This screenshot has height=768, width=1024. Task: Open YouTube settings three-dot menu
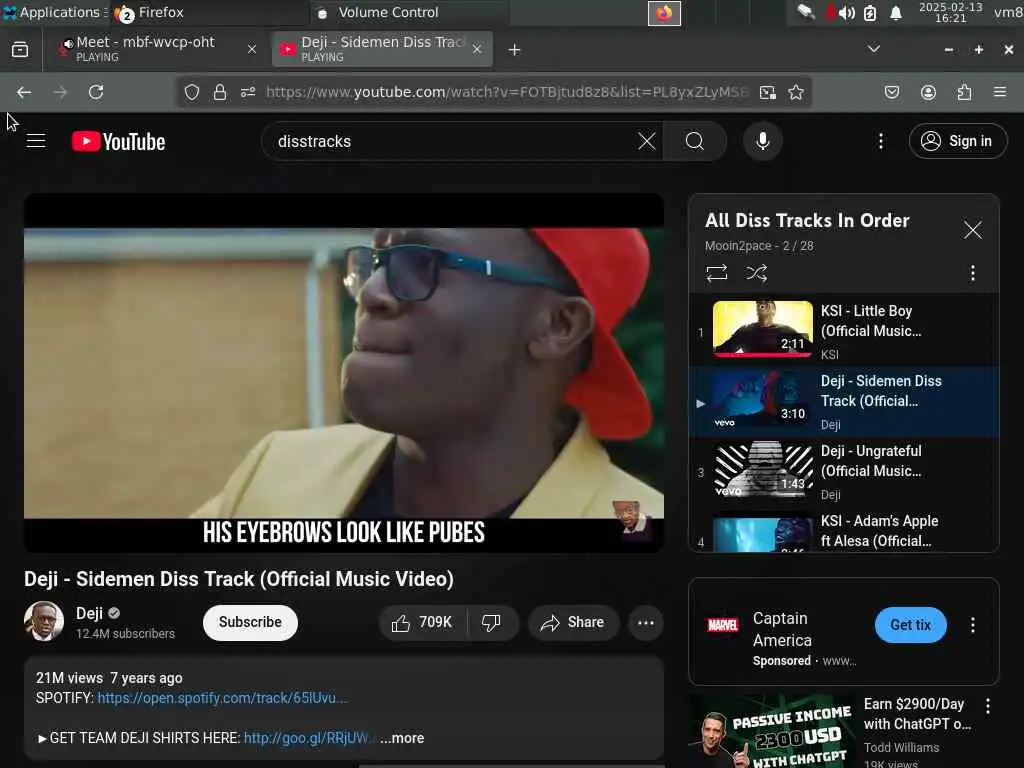coord(880,141)
